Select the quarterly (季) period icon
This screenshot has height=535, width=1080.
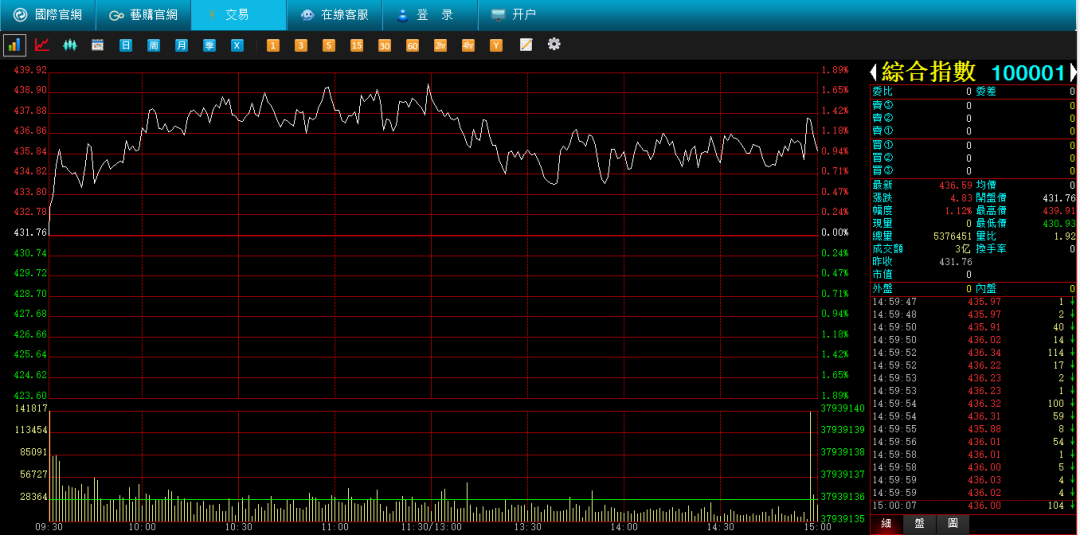click(x=209, y=45)
